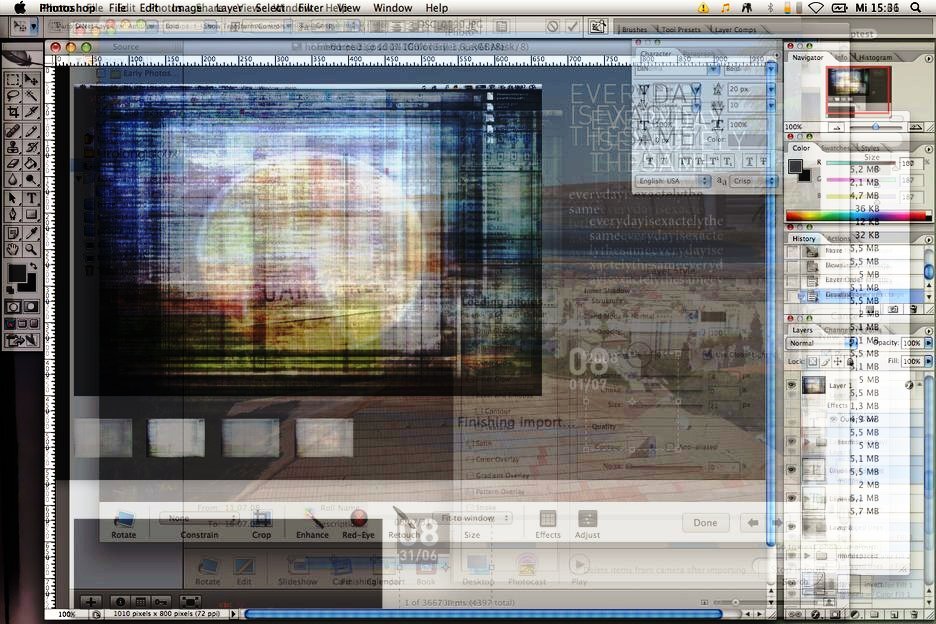This screenshot has height=624, width=936.
Task: Select the Slice tool
Action: pos(31,112)
